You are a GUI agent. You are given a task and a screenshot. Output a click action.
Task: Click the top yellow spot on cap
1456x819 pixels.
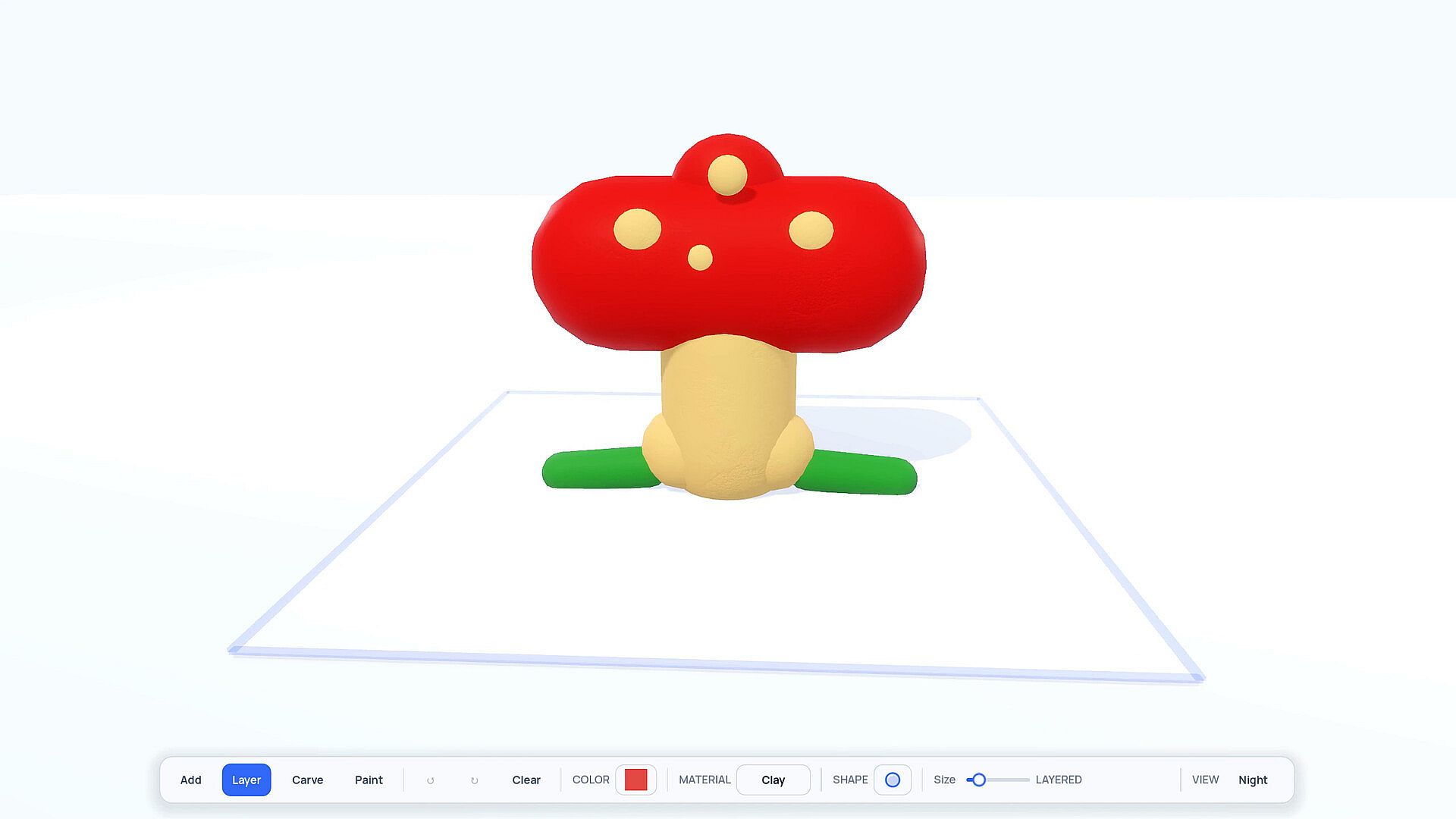click(x=727, y=174)
